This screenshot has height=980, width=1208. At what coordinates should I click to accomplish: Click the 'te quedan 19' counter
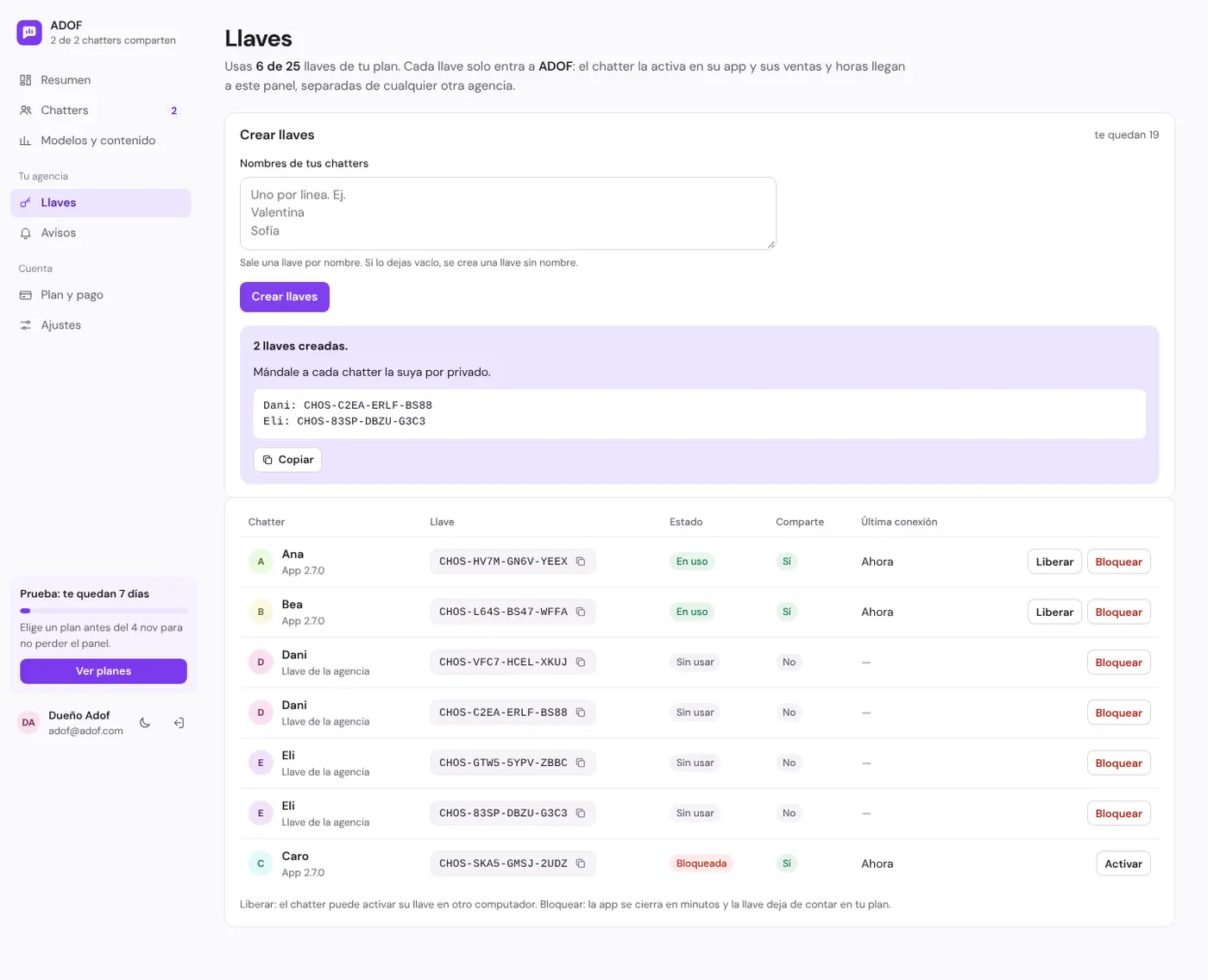tap(1127, 135)
